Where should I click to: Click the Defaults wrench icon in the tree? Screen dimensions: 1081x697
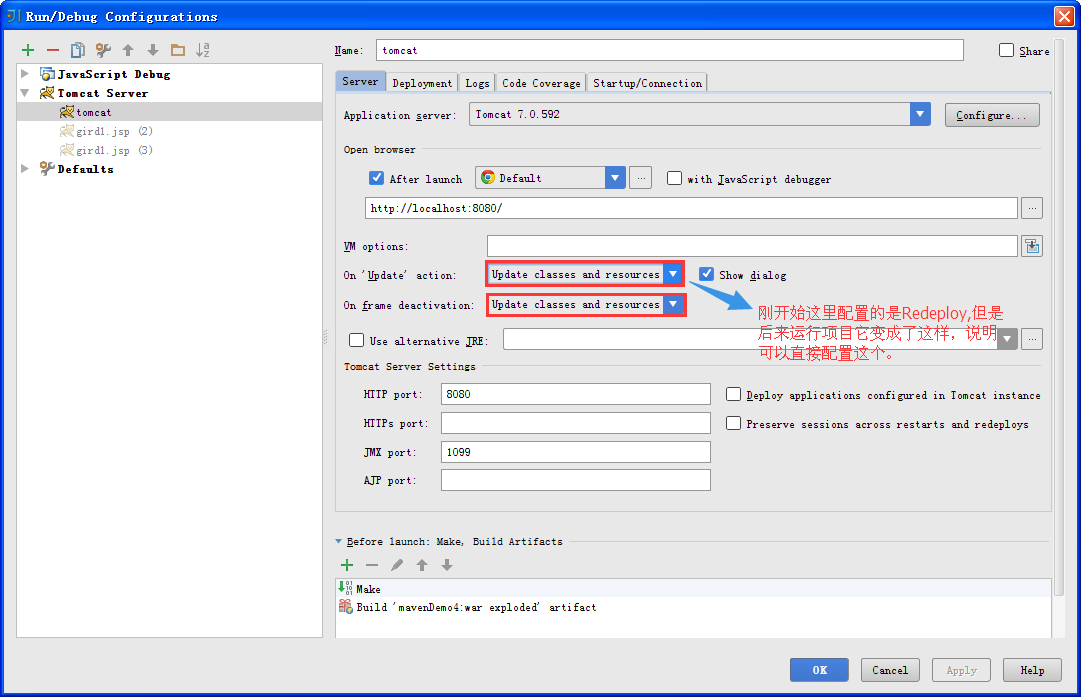point(47,169)
